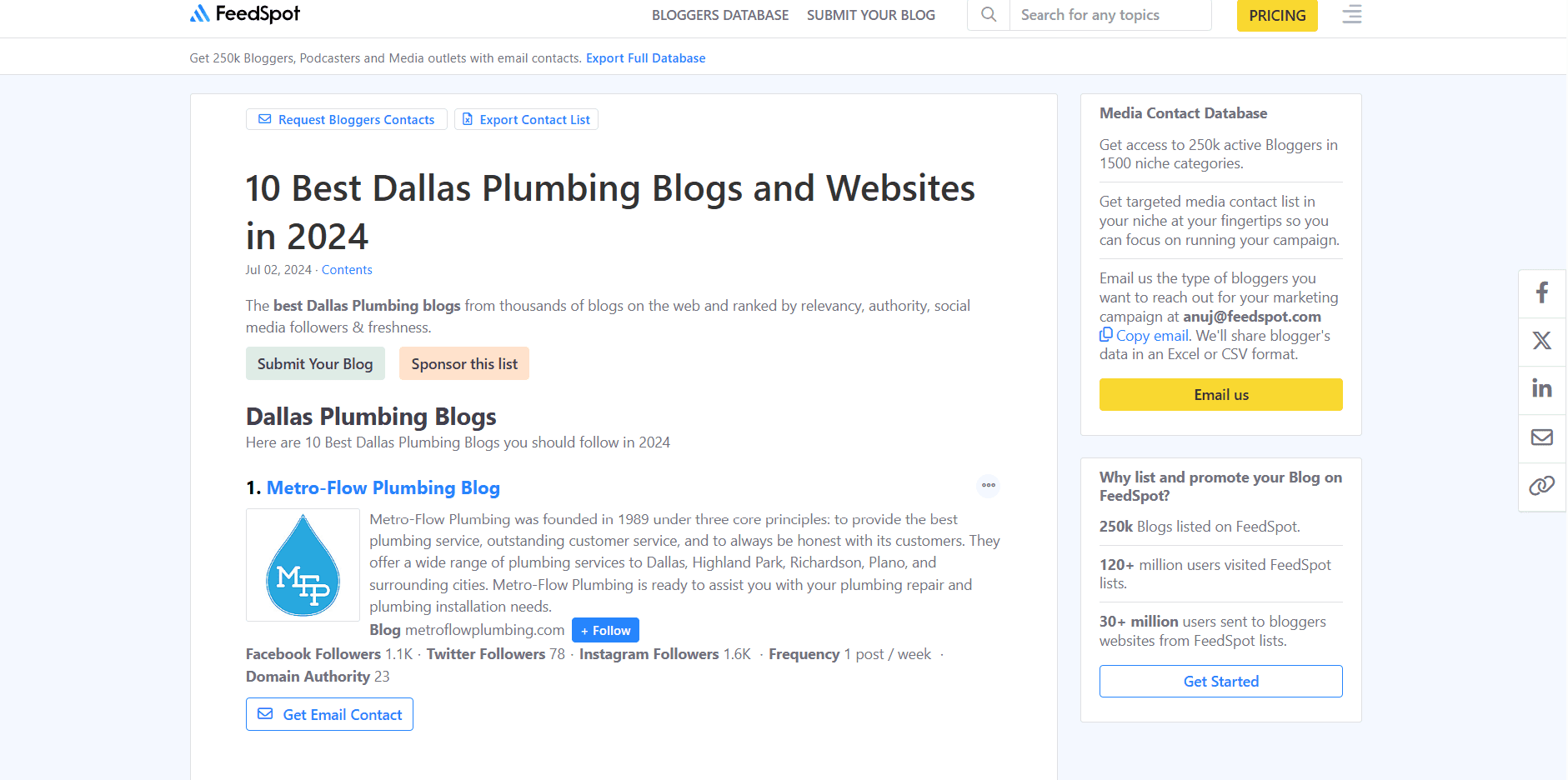
Task: Copy page link icon
Action: click(x=1542, y=485)
